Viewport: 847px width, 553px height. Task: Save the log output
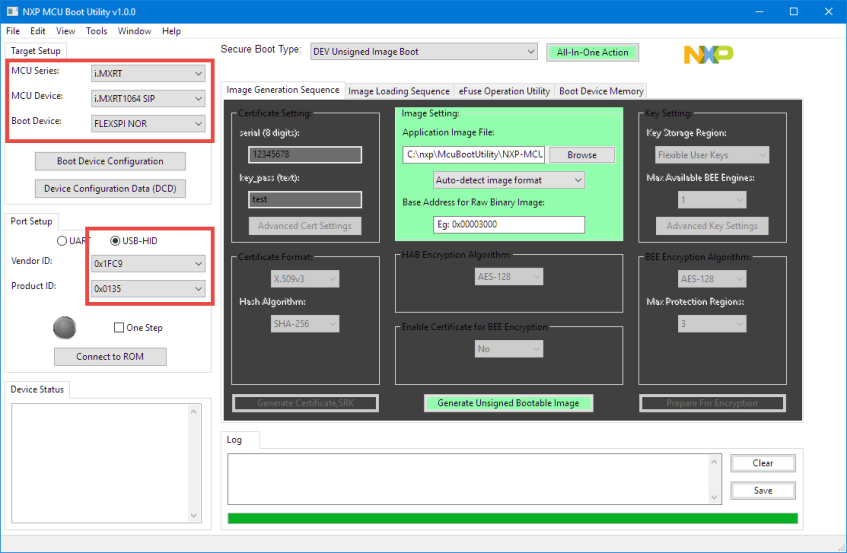[x=763, y=490]
